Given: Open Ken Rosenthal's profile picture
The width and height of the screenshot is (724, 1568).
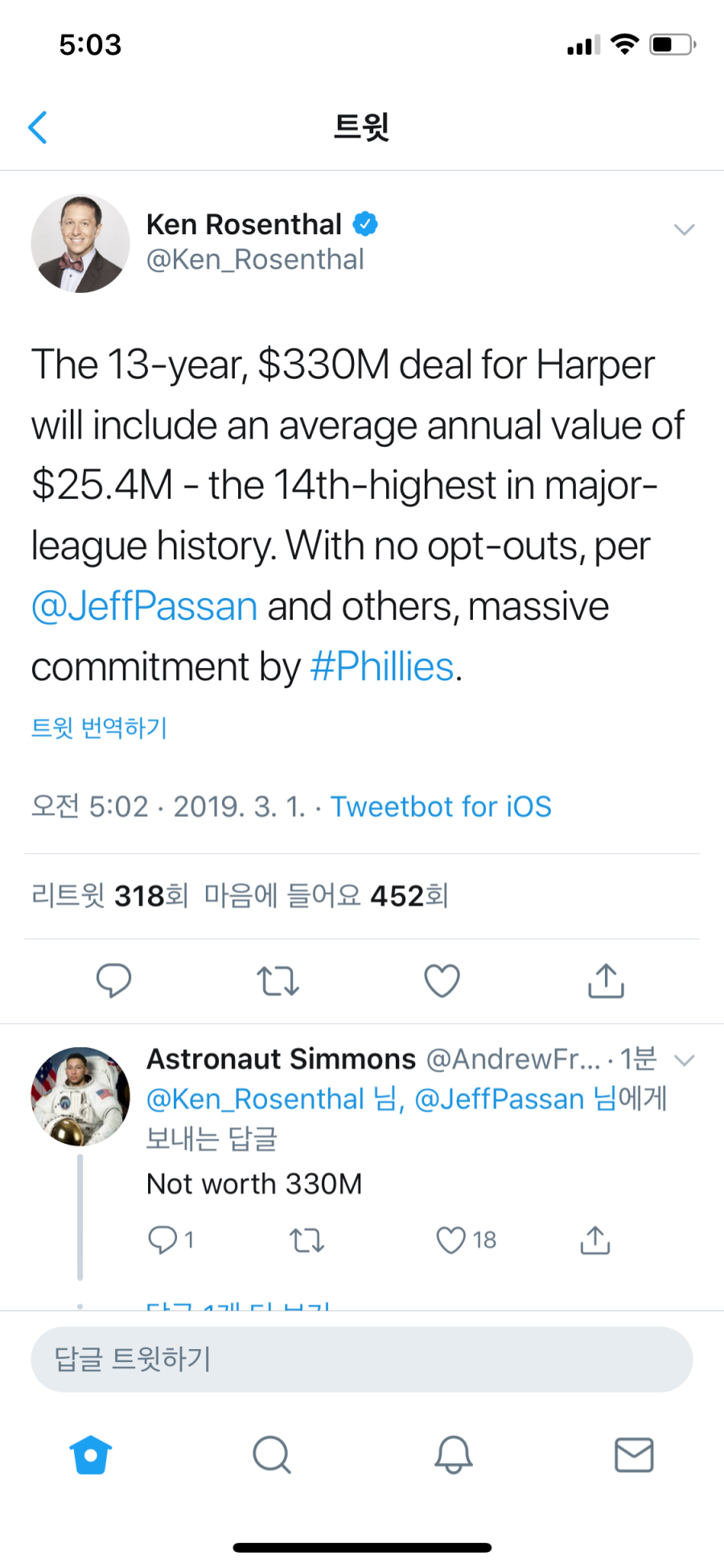Looking at the screenshot, I should pyautogui.click(x=80, y=243).
